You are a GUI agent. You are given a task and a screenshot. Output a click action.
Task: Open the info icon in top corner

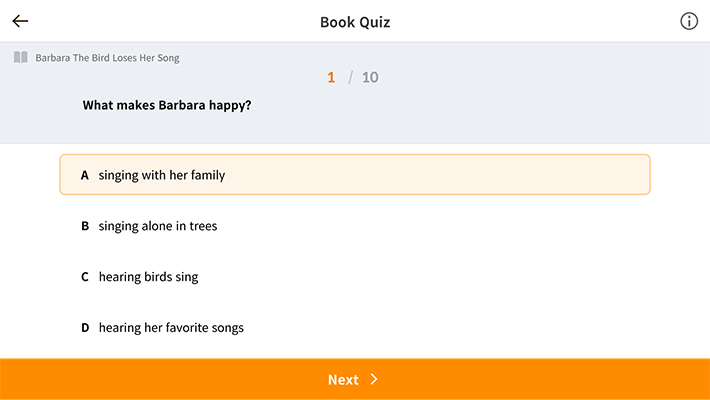pyautogui.click(x=689, y=21)
